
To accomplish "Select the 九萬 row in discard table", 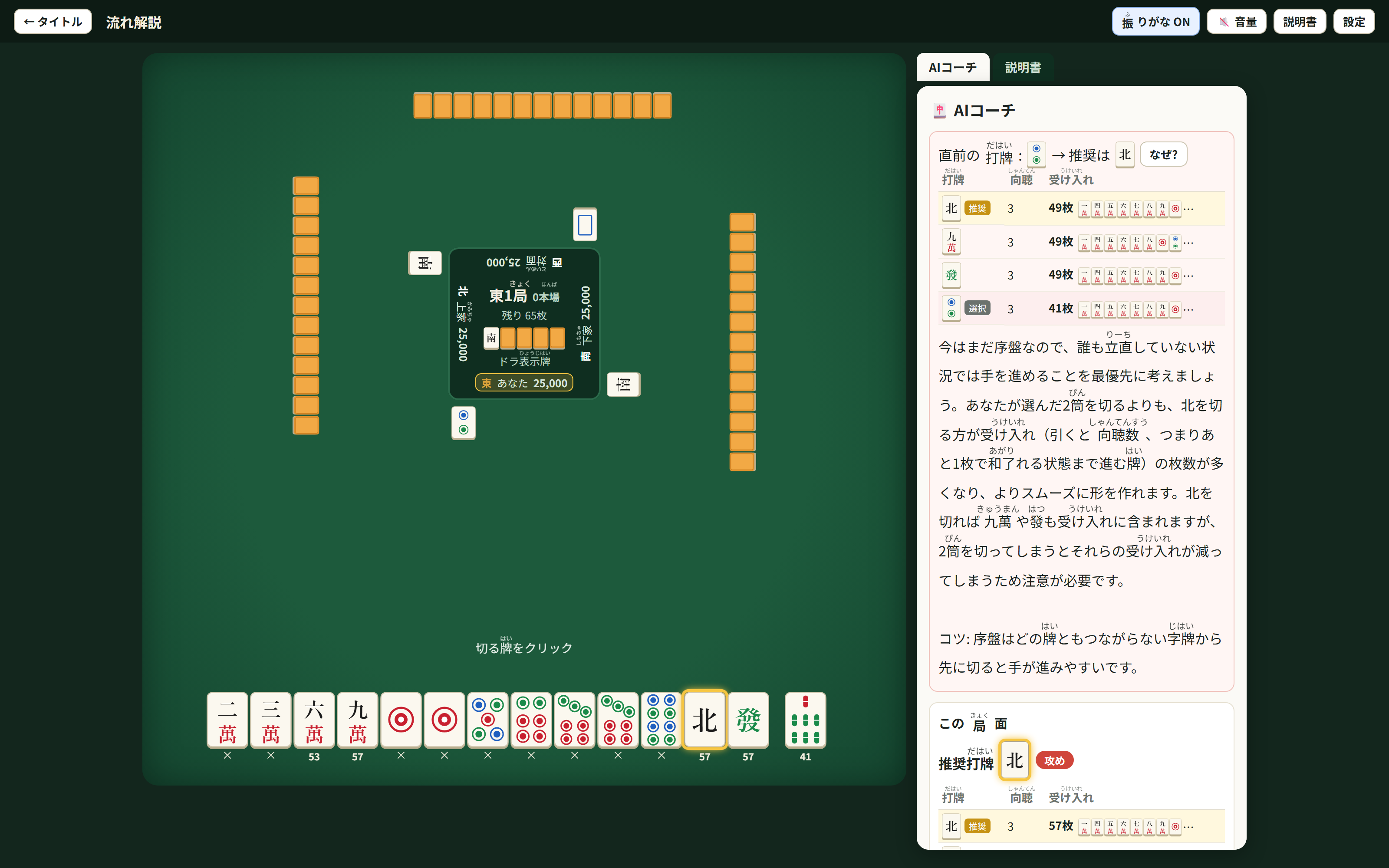I will pyautogui.click(x=1081, y=242).
